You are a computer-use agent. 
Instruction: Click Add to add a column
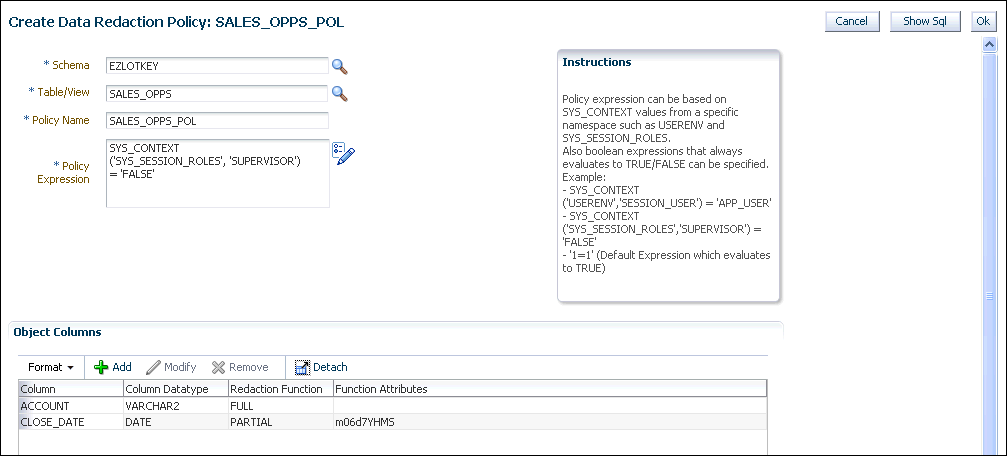(112, 367)
